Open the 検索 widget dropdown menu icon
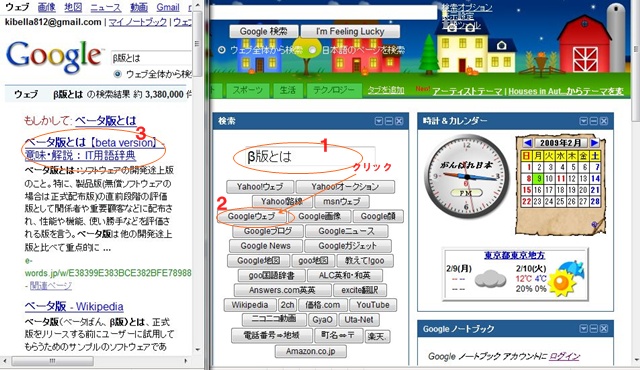 pos(379,121)
